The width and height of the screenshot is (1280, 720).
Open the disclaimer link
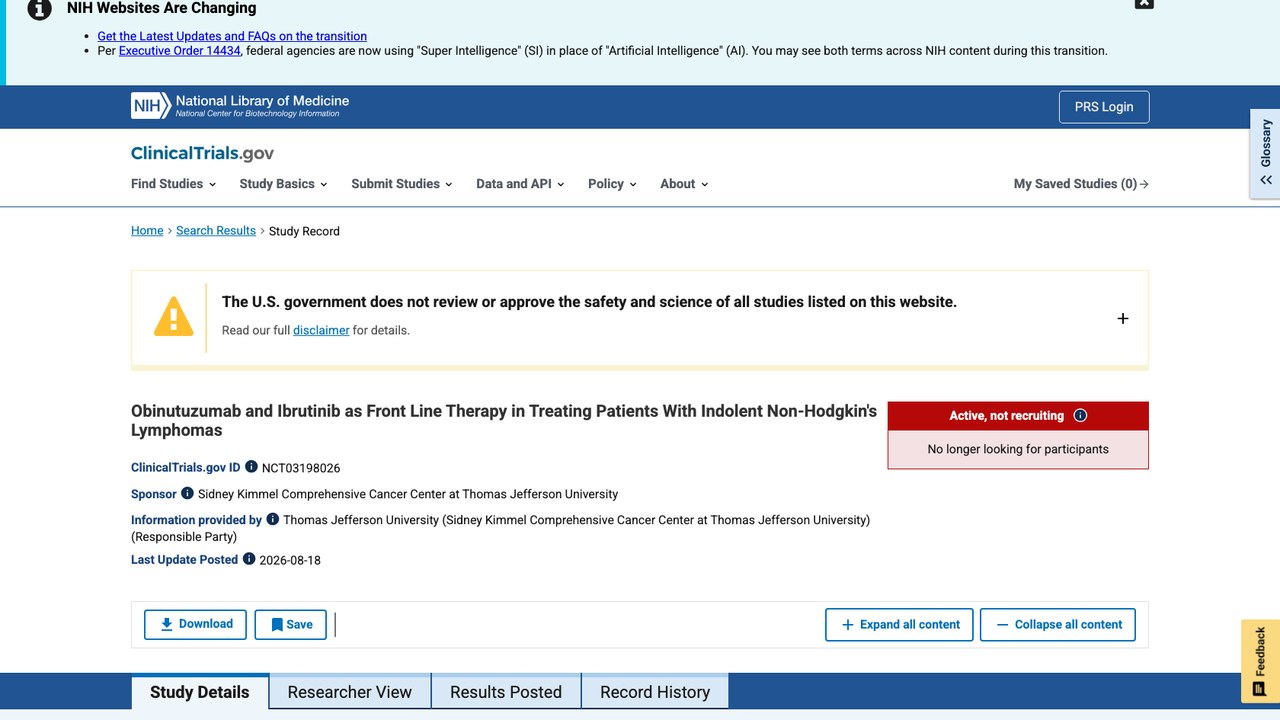(x=321, y=330)
